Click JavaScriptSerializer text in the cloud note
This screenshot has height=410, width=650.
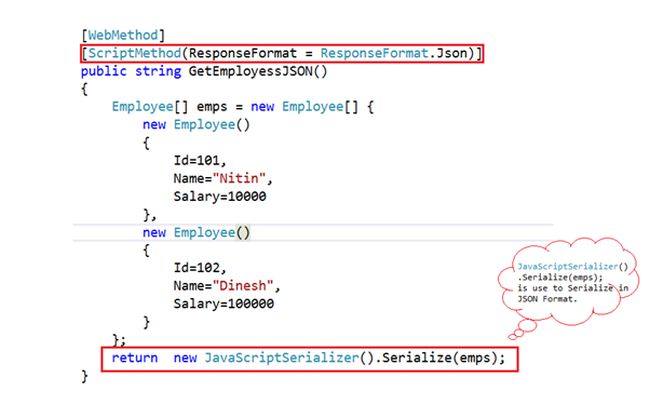click(568, 267)
